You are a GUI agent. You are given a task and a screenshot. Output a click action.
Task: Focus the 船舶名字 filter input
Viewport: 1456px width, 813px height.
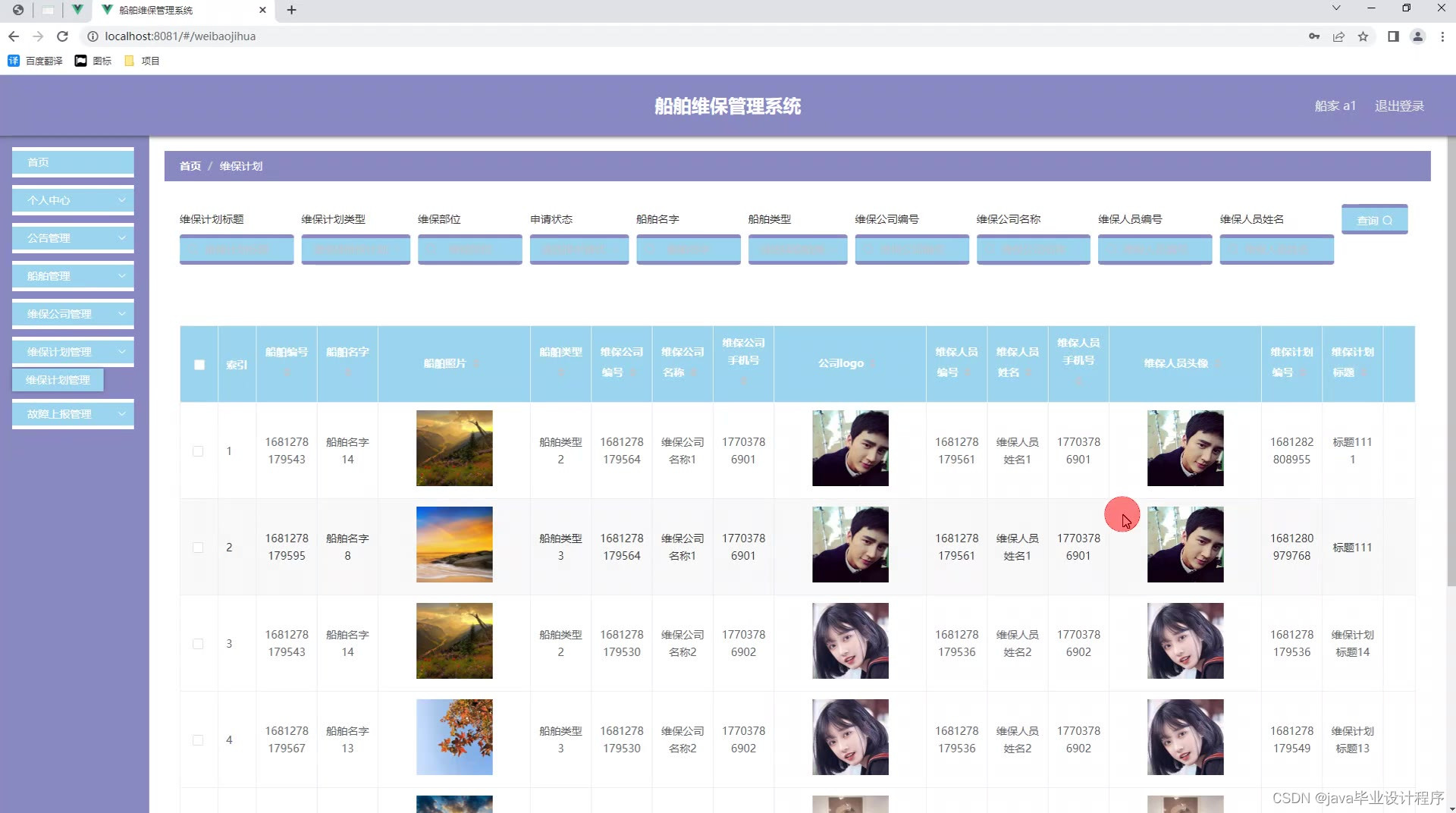[689, 250]
